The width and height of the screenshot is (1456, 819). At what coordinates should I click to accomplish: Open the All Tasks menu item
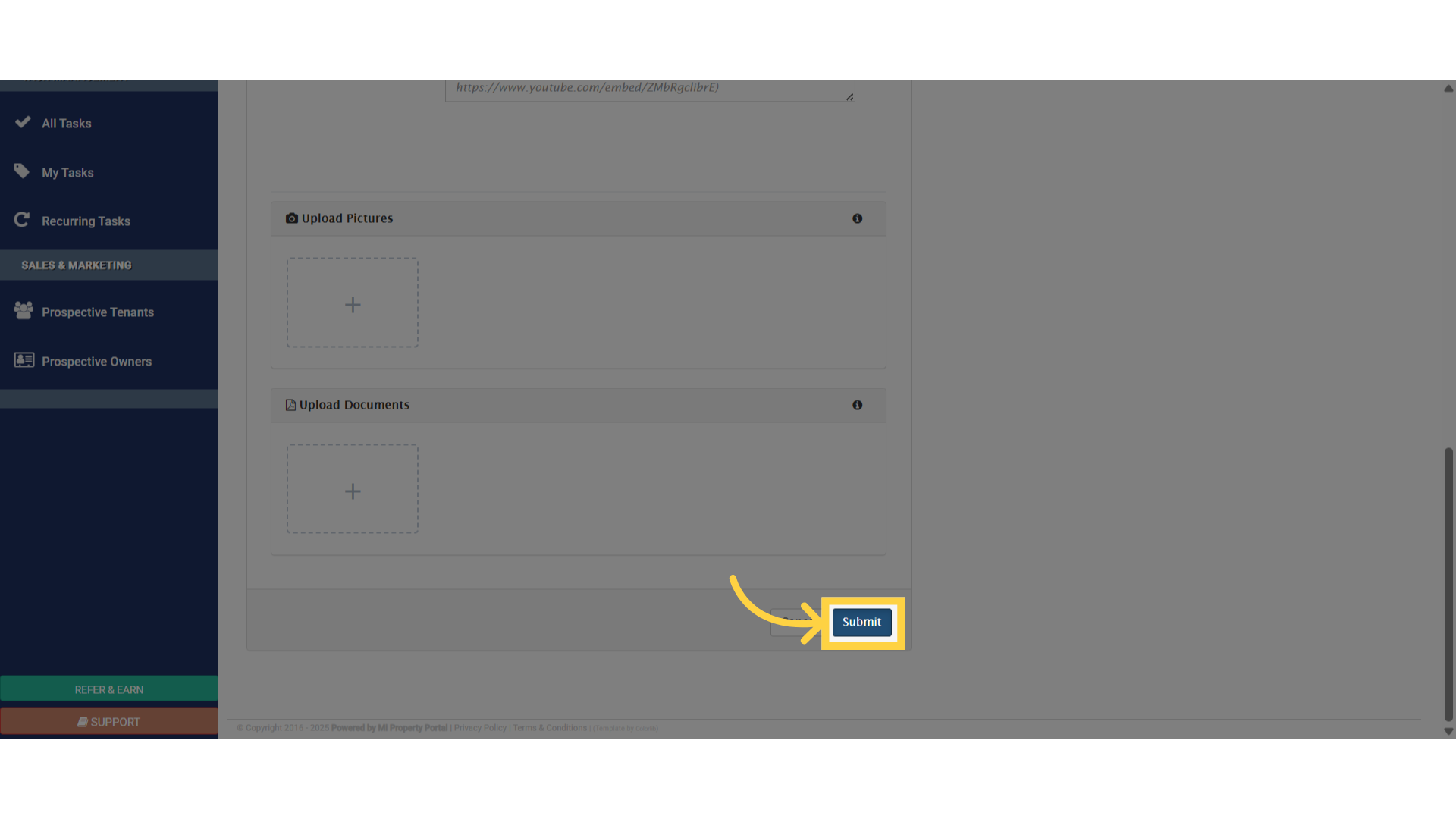(x=67, y=124)
